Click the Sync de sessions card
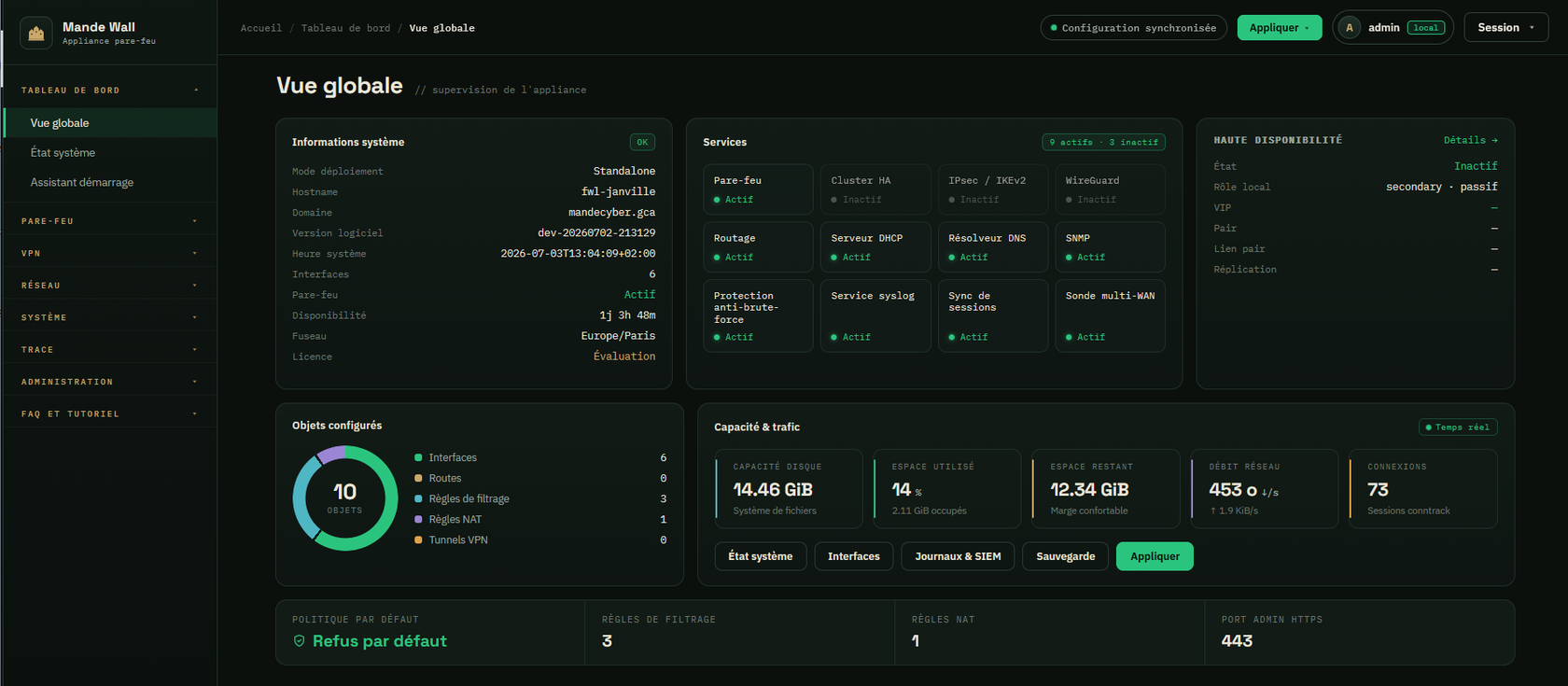 pyautogui.click(x=993, y=315)
